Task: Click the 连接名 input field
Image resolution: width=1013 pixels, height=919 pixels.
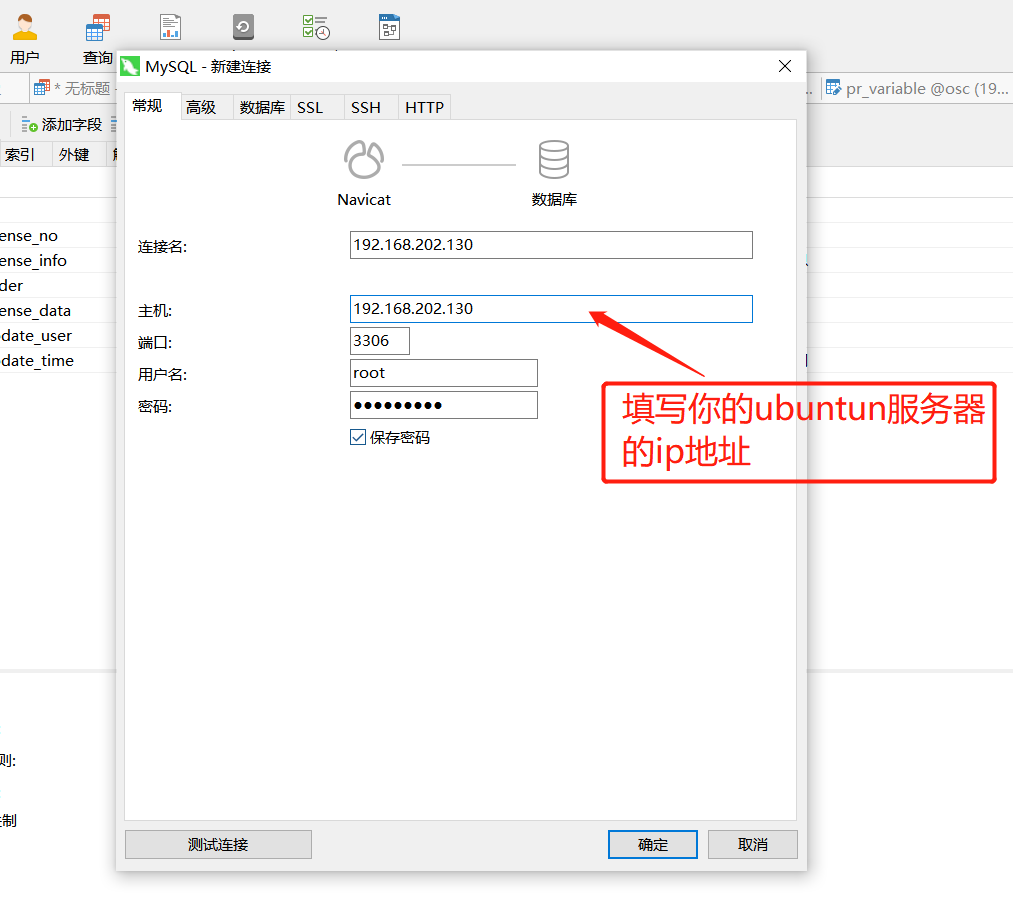Action: click(551, 245)
